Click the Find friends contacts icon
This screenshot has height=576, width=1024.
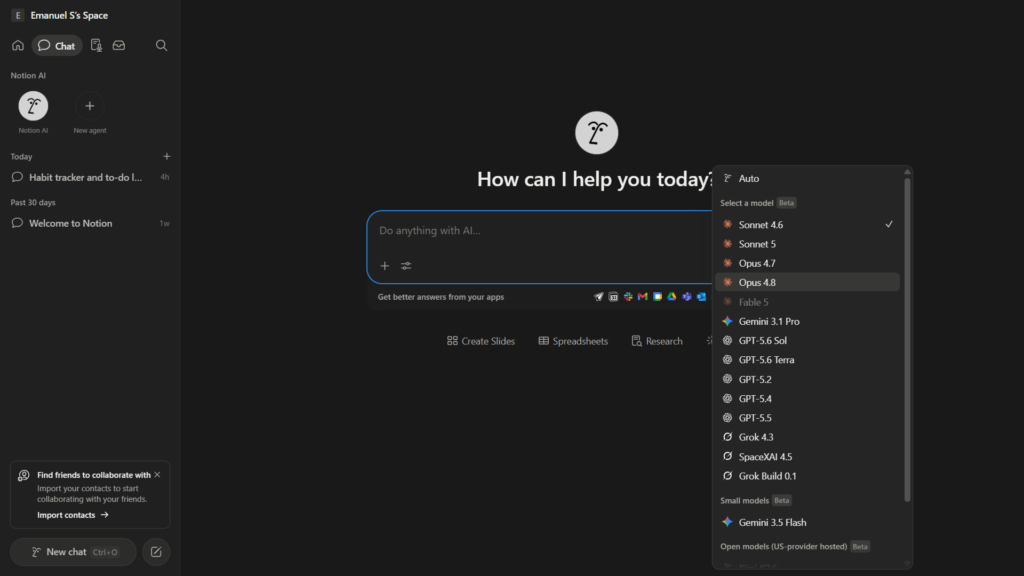24,475
